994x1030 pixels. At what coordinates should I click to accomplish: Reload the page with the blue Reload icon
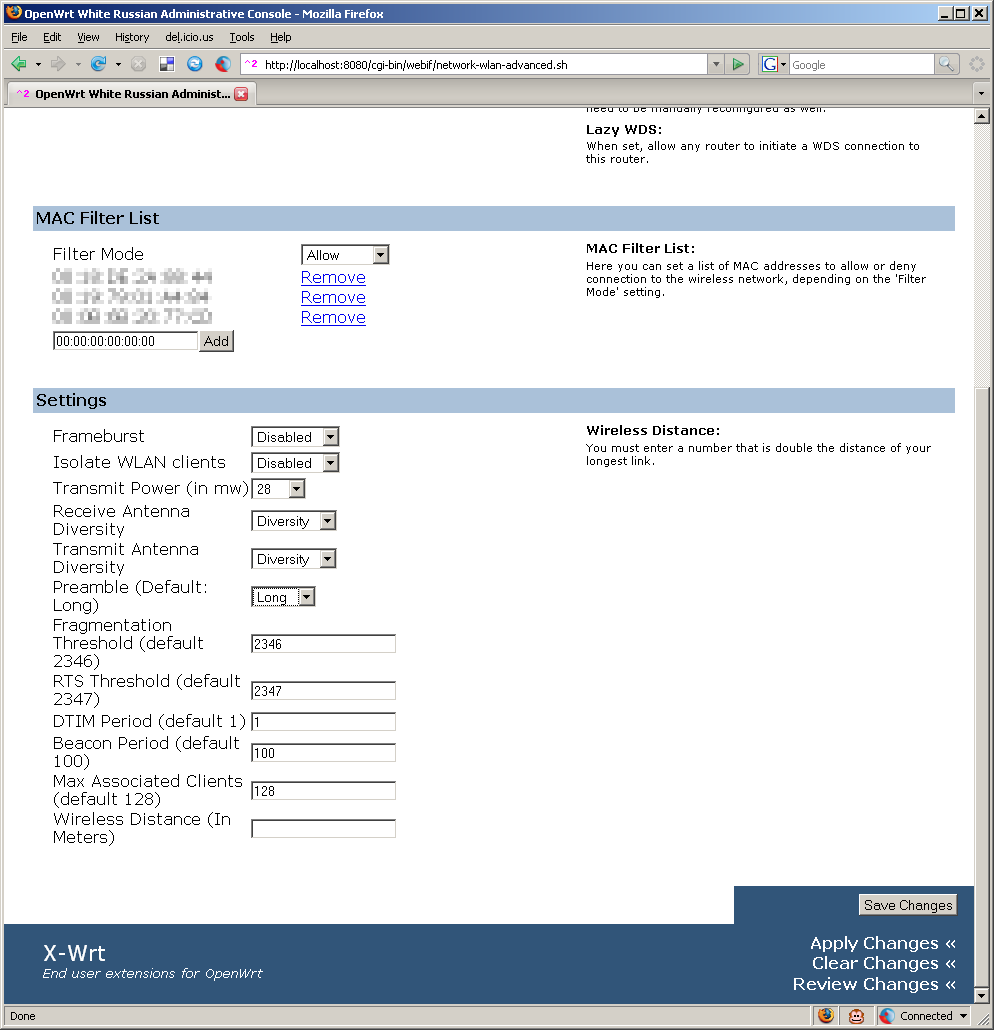(x=99, y=64)
